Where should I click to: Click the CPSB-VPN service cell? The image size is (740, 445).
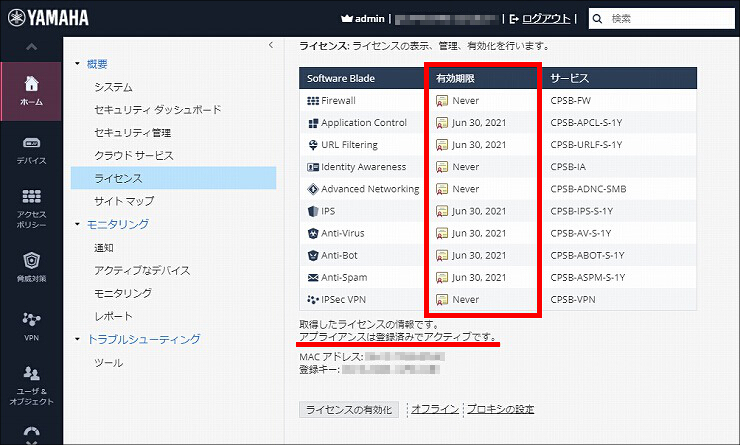point(572,300)
